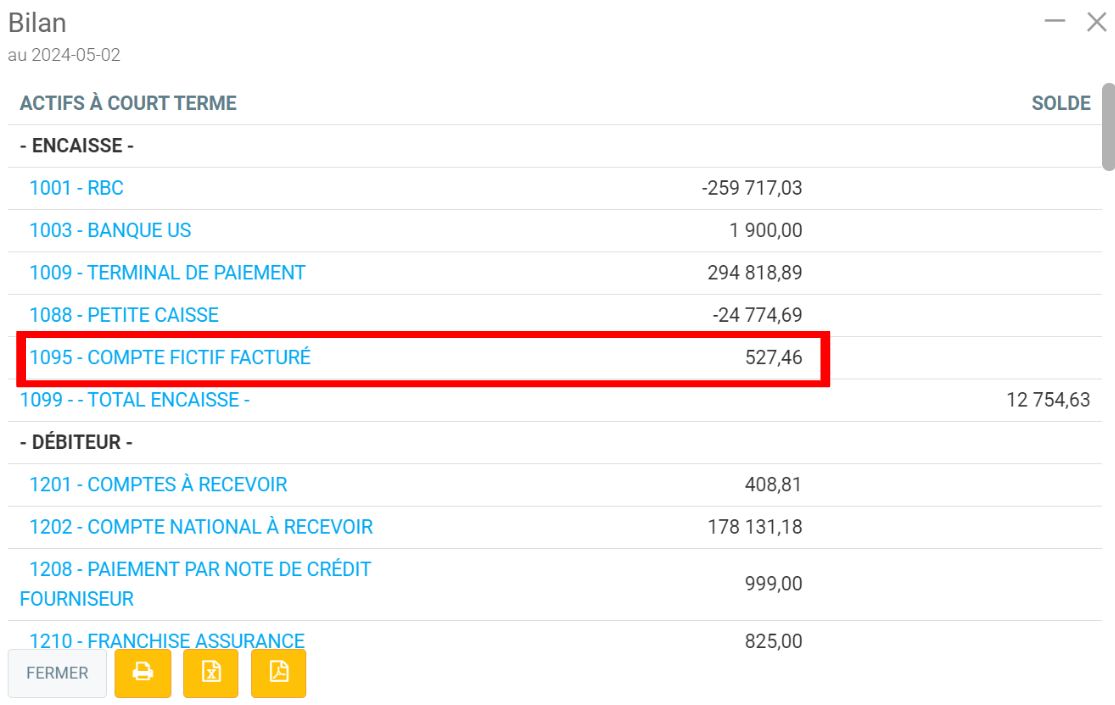Click 1095 - COMPTE FICTIF FACTURÉ link

pyautogui.click(x=170, y=357)
